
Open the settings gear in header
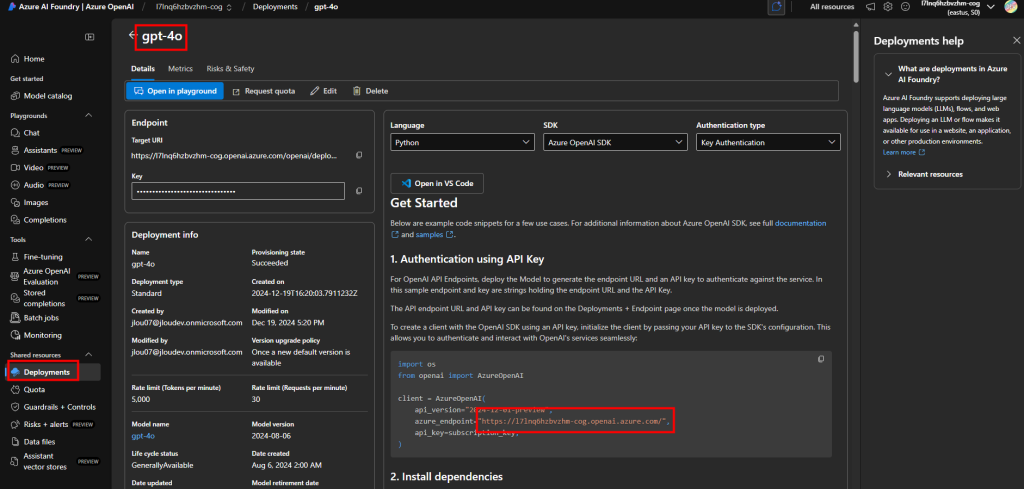tap(888, 7)
